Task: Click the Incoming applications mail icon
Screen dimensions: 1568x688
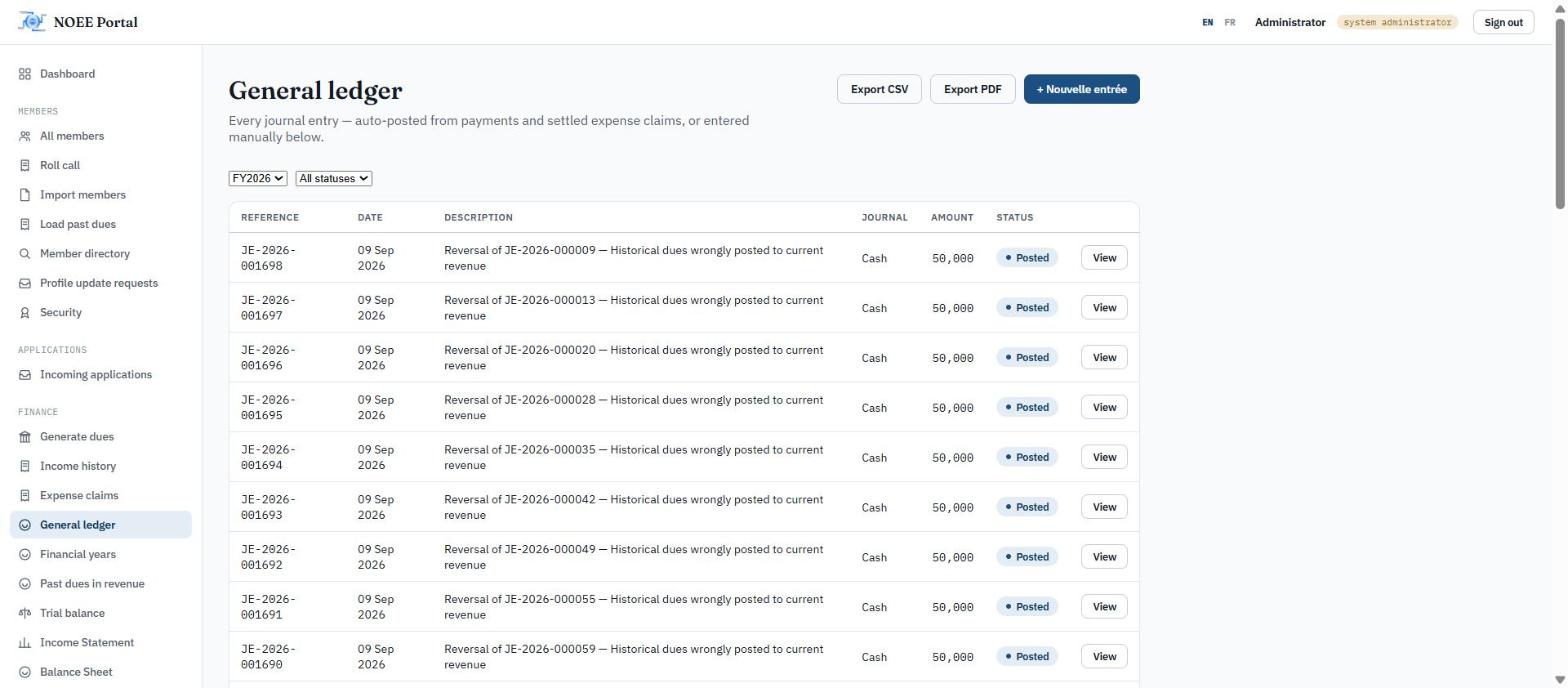Action: 25,375
